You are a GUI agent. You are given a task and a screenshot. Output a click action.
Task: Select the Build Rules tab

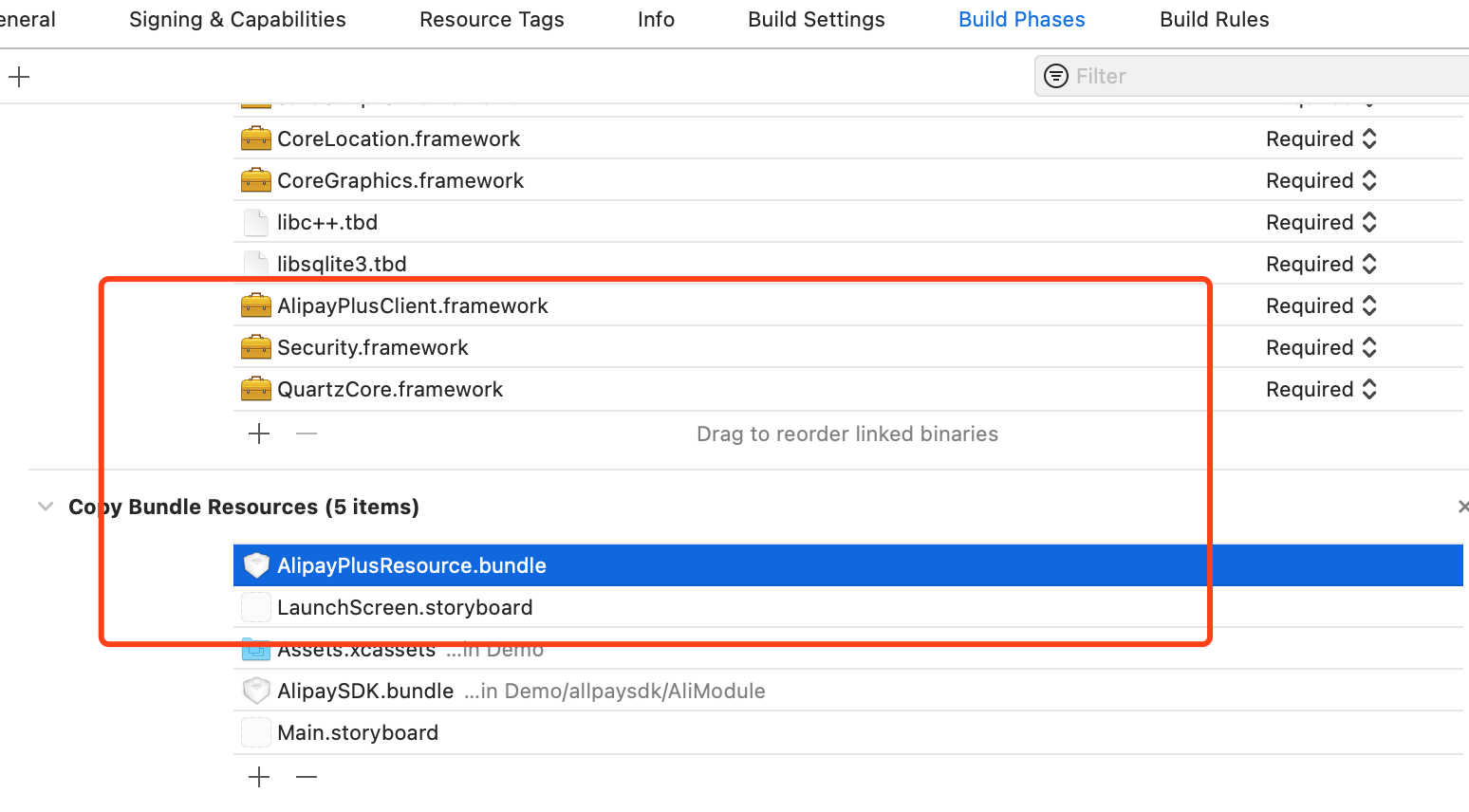coord(1214,20)
